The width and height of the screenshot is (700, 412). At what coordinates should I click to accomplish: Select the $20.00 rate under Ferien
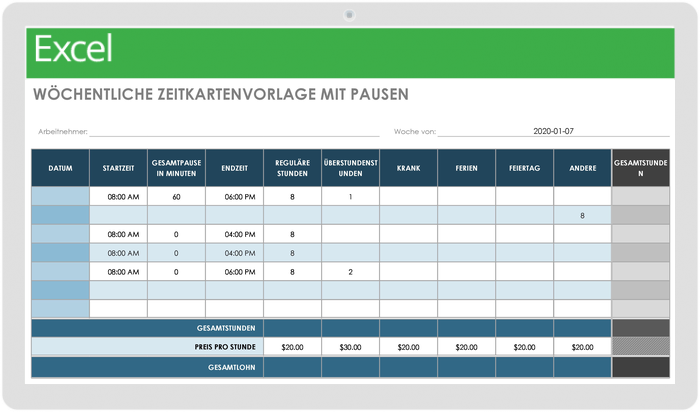[x=467, y=347]
